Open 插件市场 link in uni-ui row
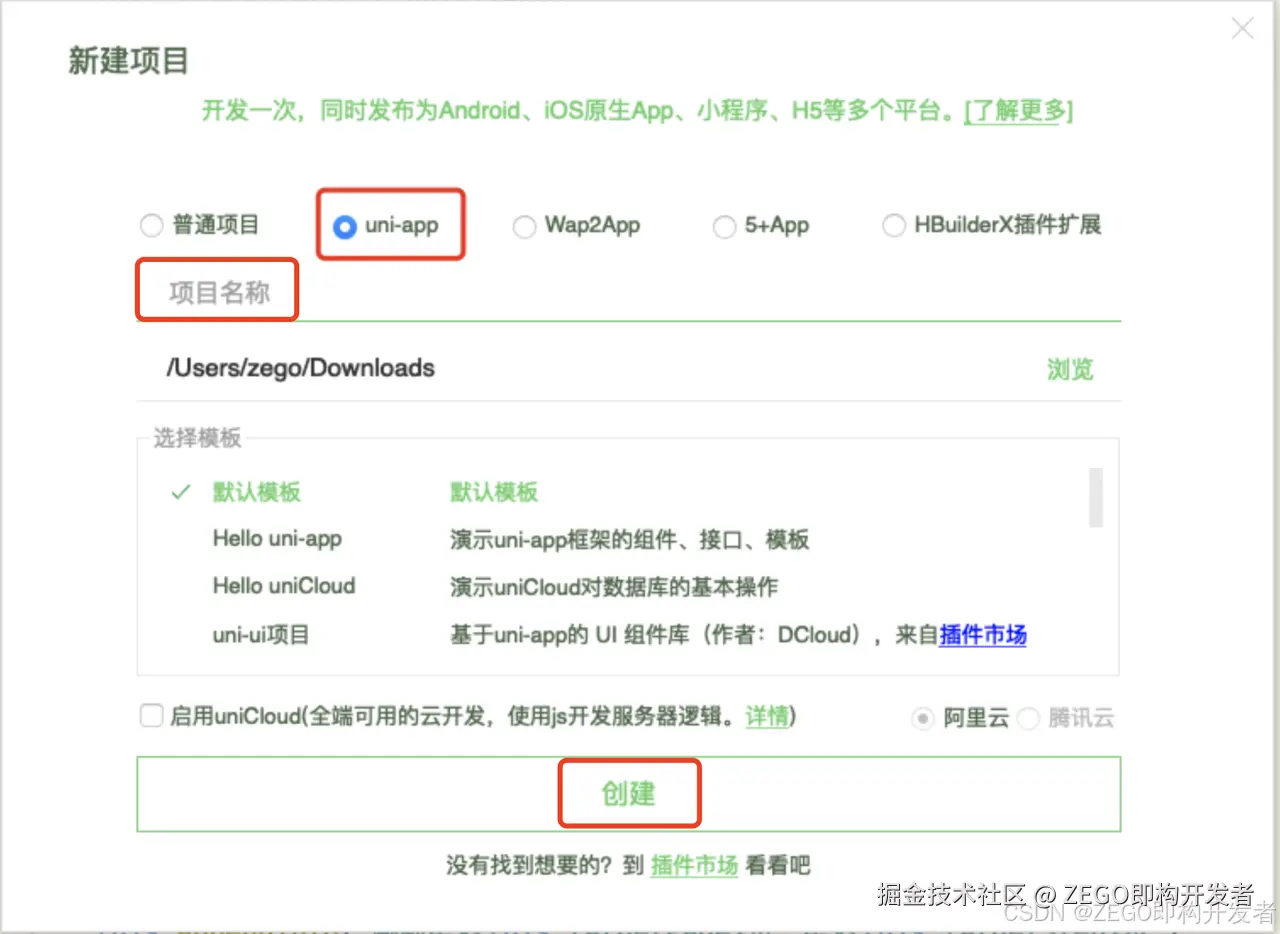 pos(983,635)
